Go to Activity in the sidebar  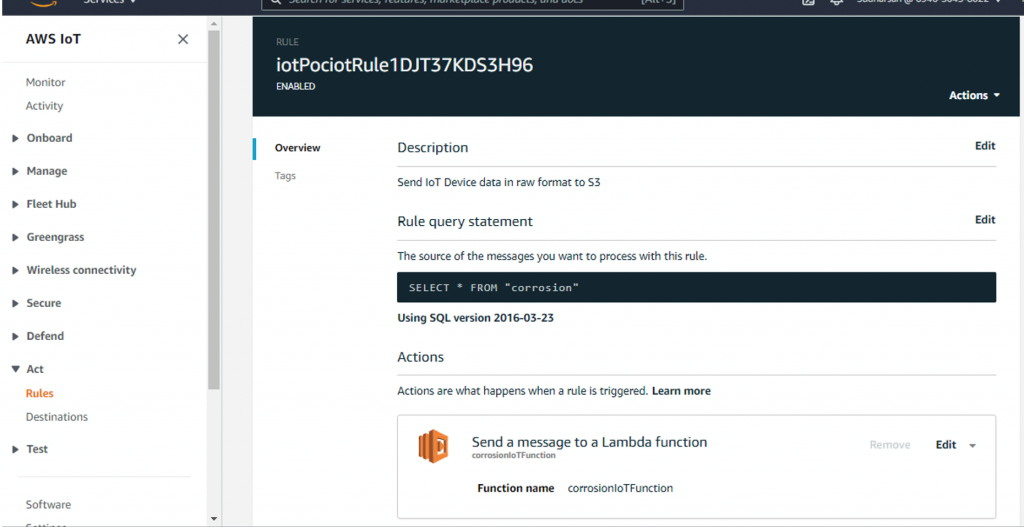pos(44,106)
